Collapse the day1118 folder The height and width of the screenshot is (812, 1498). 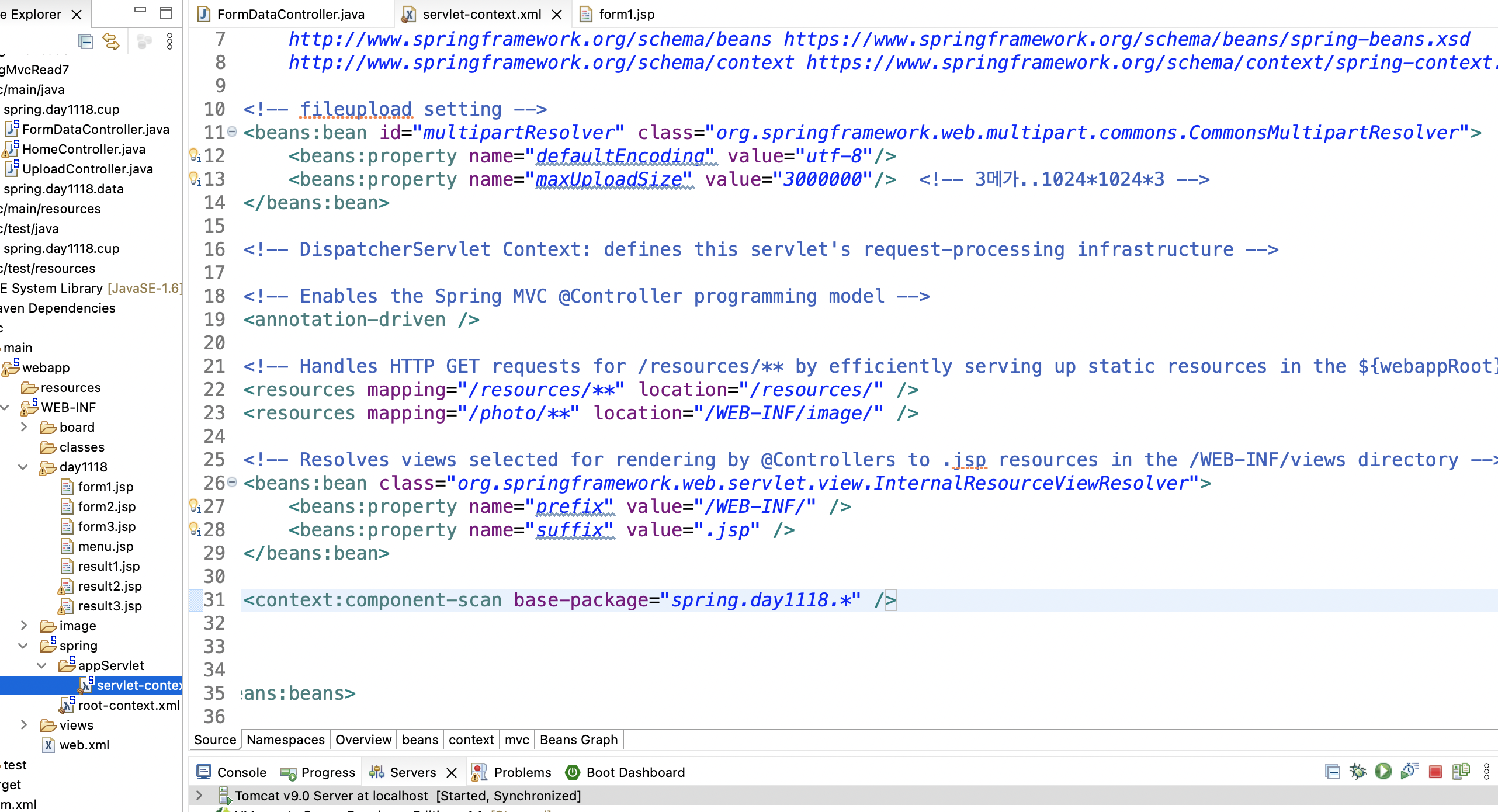click(x=23, y=467)
